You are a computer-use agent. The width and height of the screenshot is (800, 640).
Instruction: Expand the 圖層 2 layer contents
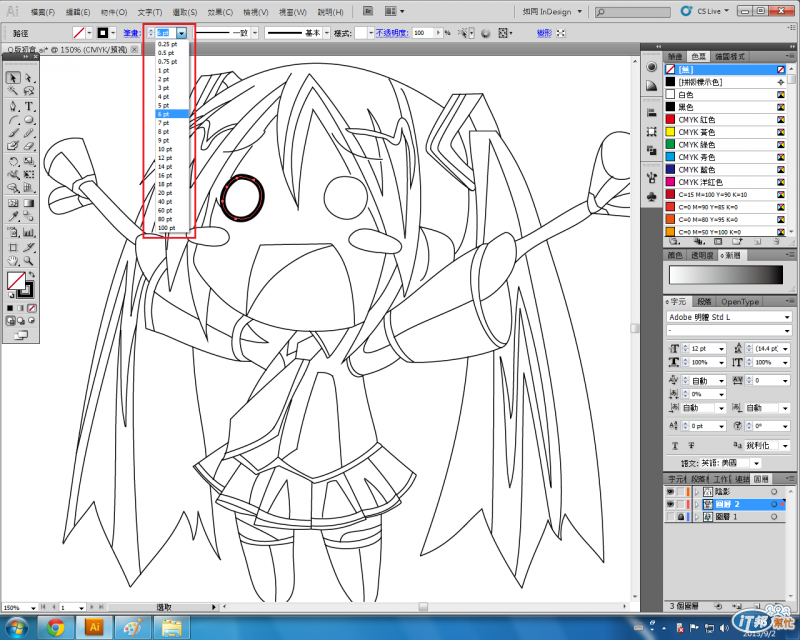coord(697,504)
